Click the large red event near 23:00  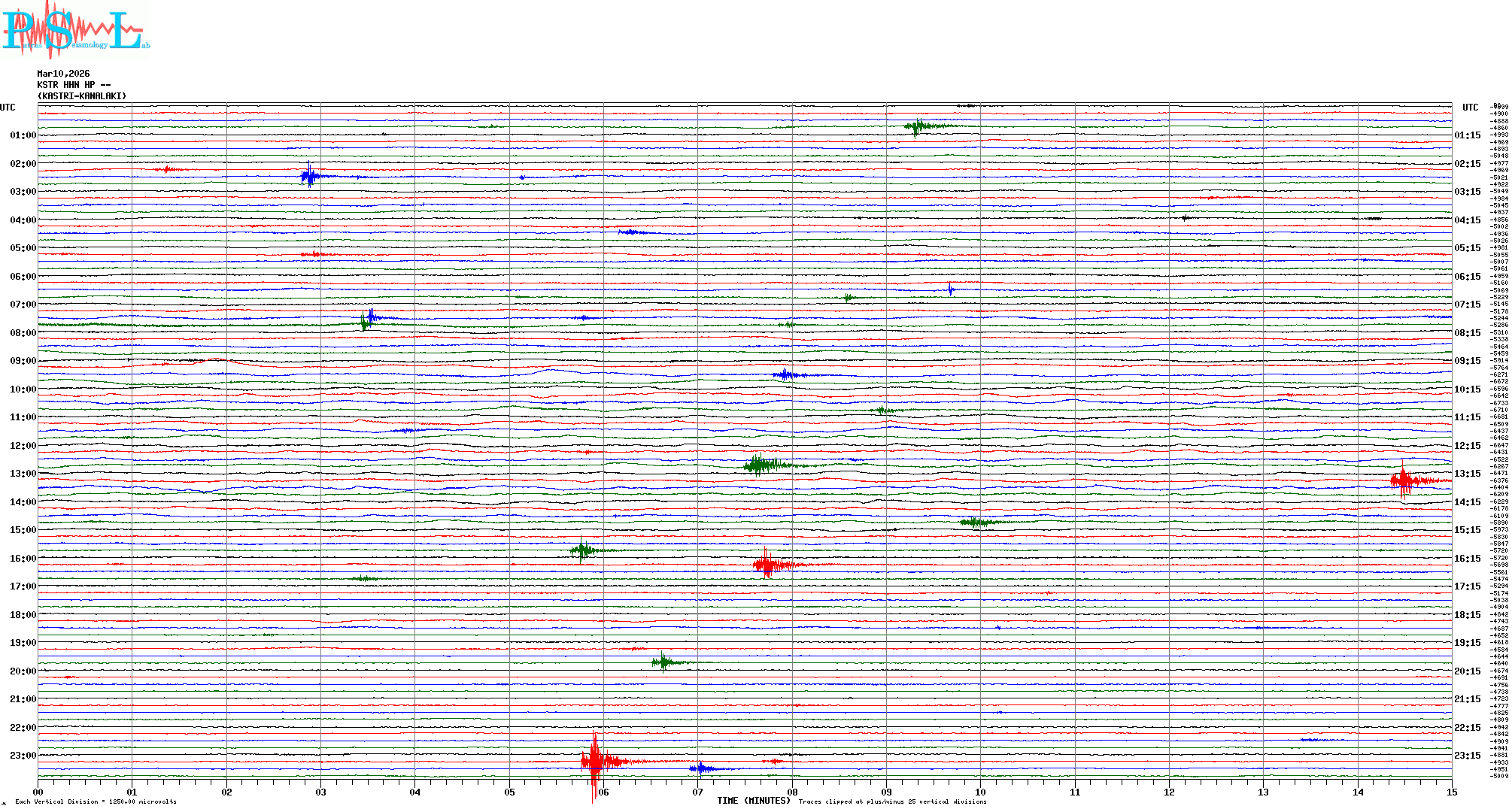point(594,761)
